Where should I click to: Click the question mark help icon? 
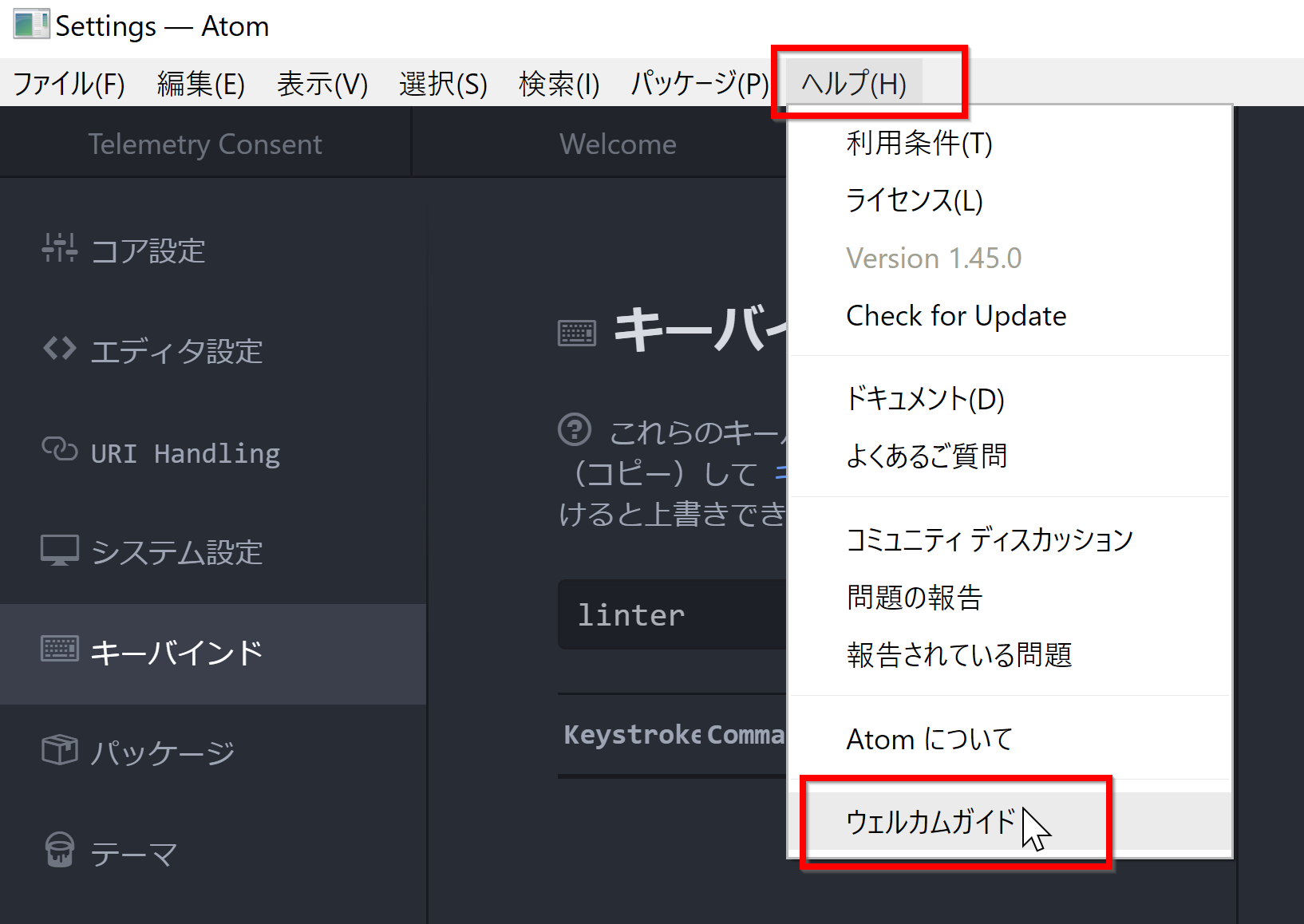575,429
